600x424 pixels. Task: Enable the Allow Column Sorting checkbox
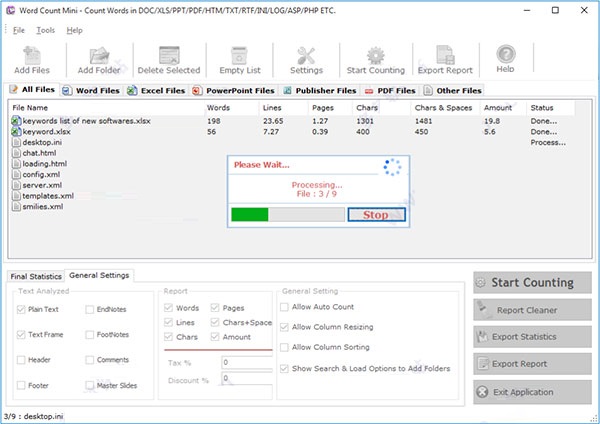(x=285, y=347)
